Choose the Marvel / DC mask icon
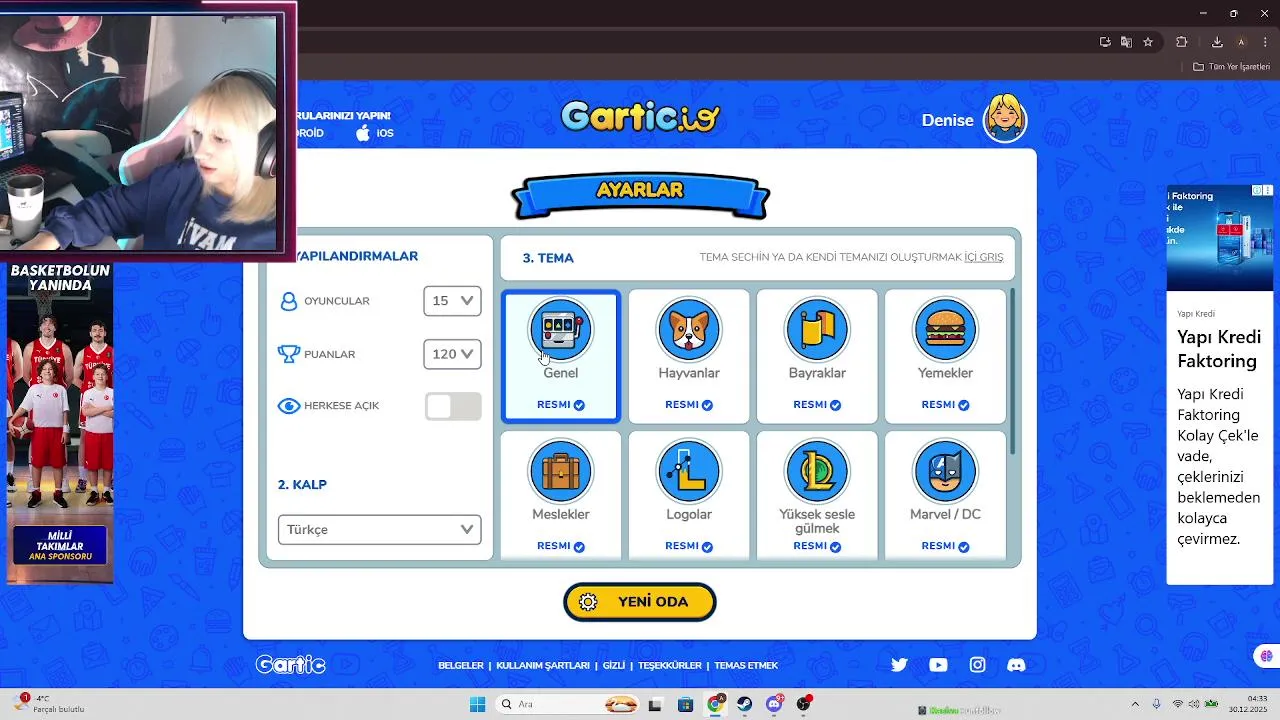 click(945, 471)
